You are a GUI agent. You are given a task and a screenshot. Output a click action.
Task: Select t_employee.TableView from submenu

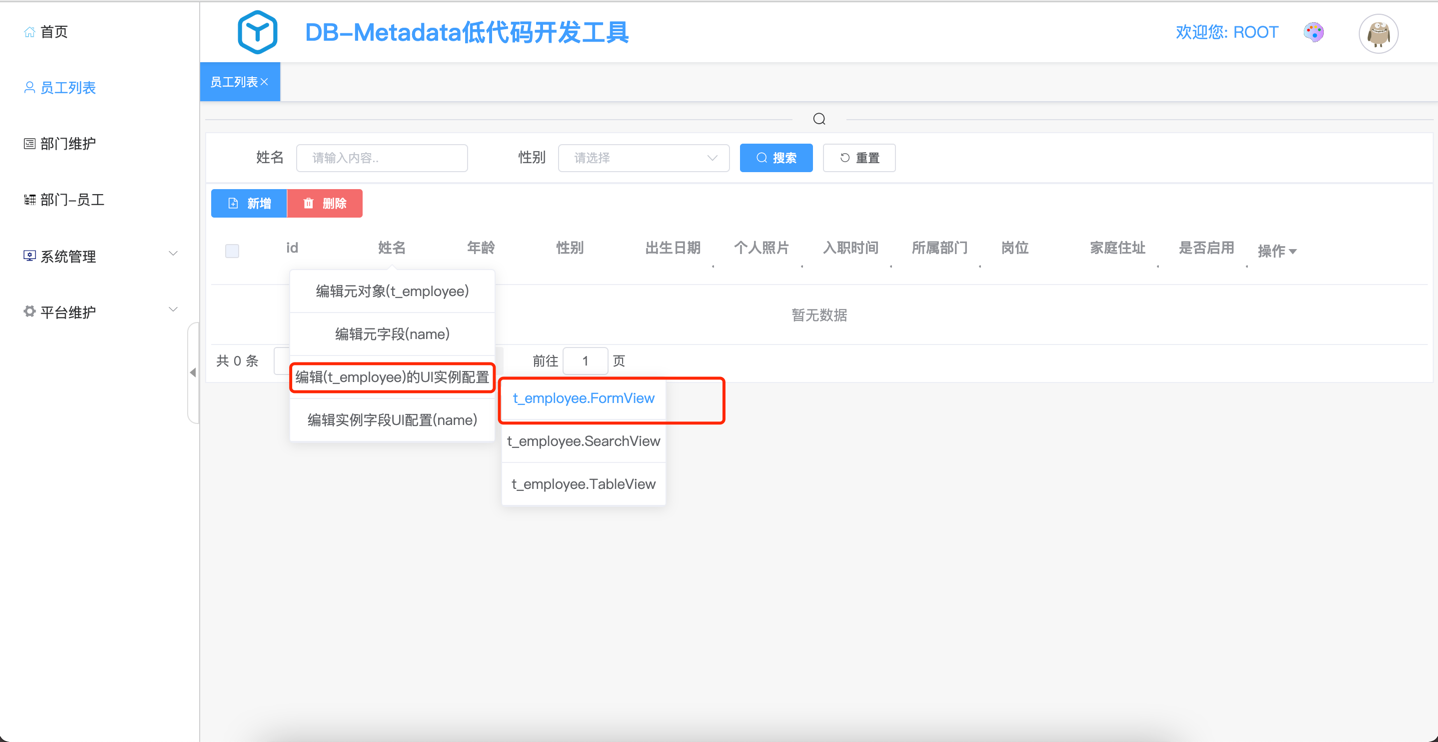[583, 484]
